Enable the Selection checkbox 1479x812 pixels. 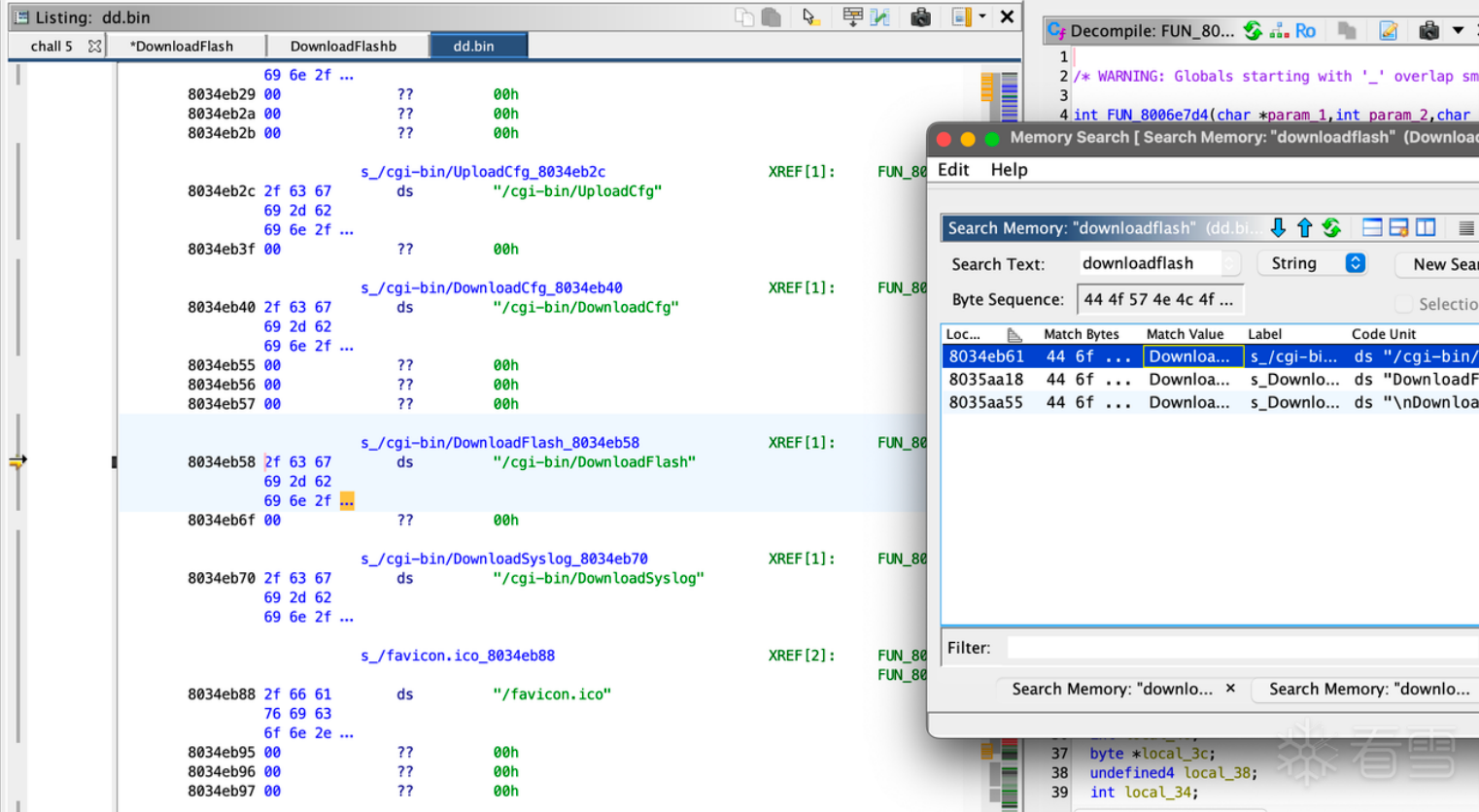pyautogui.click(x=1403, y=304)
